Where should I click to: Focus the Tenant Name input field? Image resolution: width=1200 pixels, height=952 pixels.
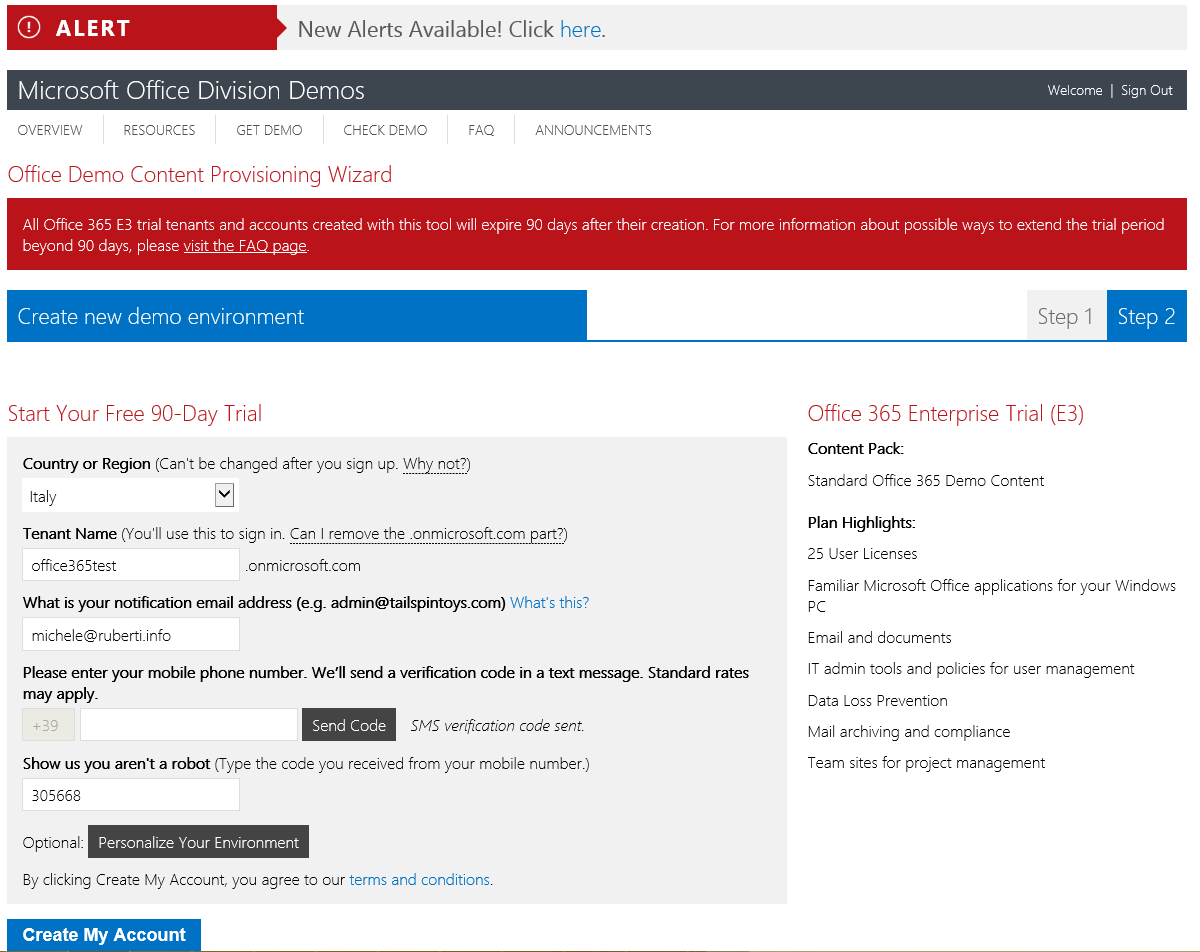tap(131, 565)
